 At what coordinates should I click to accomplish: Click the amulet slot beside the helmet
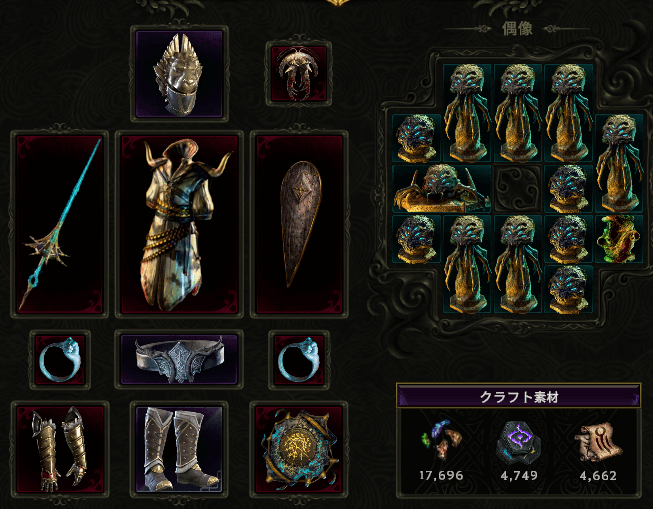coord(299,74)
